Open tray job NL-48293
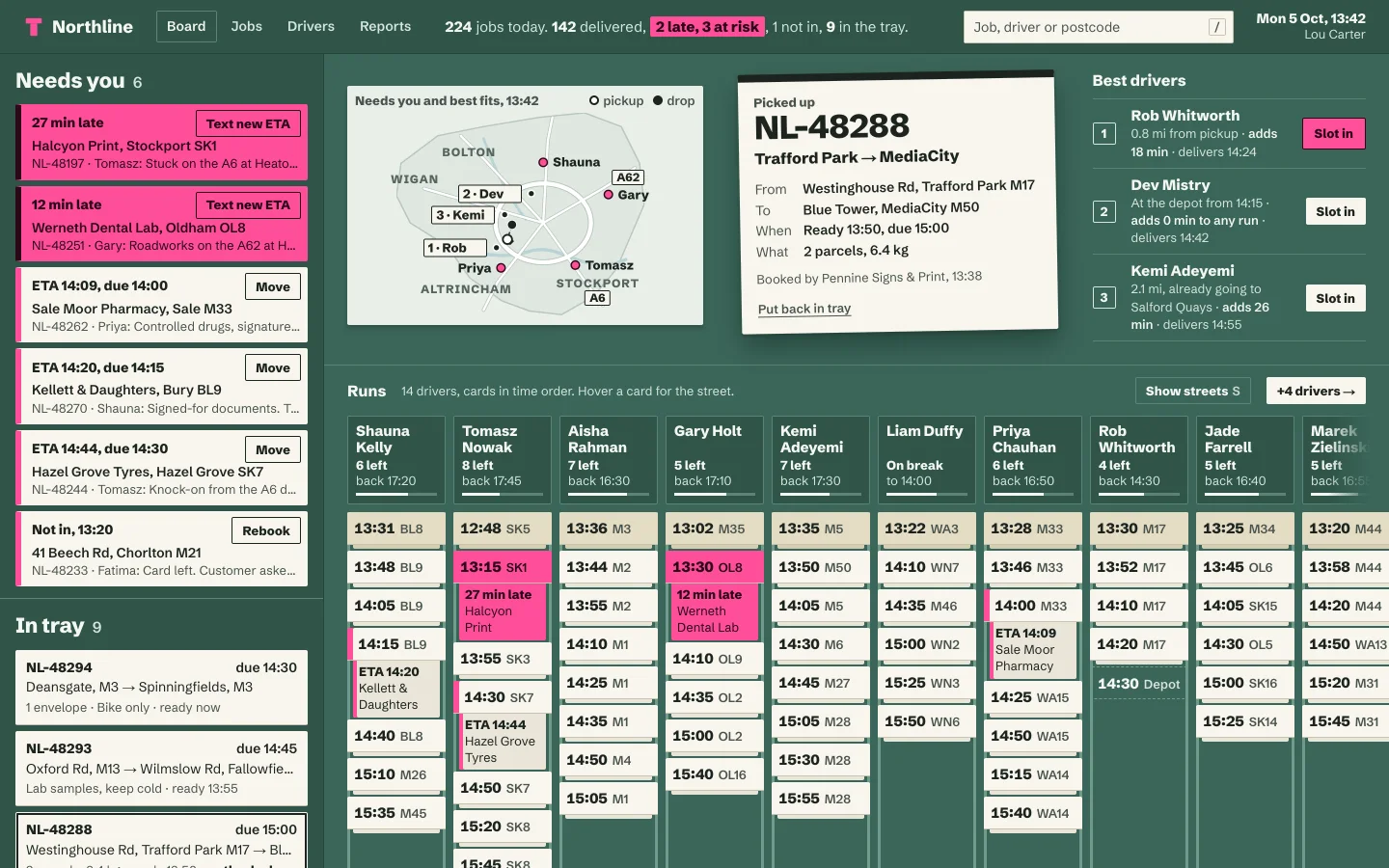The width and height of the screenshot is (1389, 868). point(161,769)
